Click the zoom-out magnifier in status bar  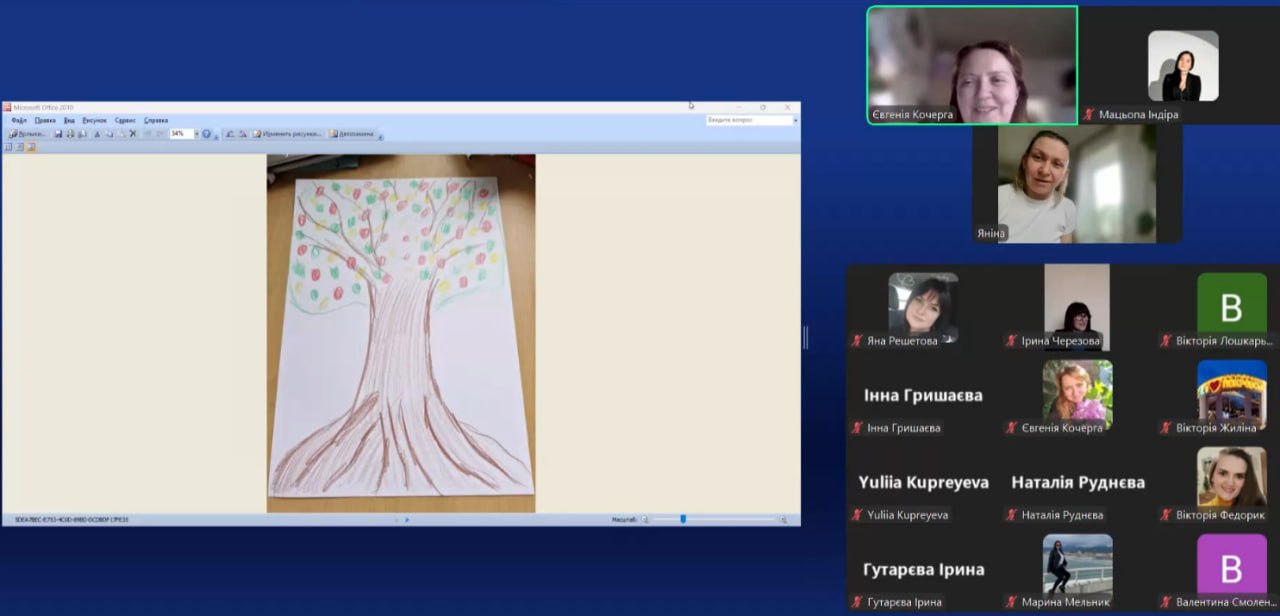coord(645,520)
